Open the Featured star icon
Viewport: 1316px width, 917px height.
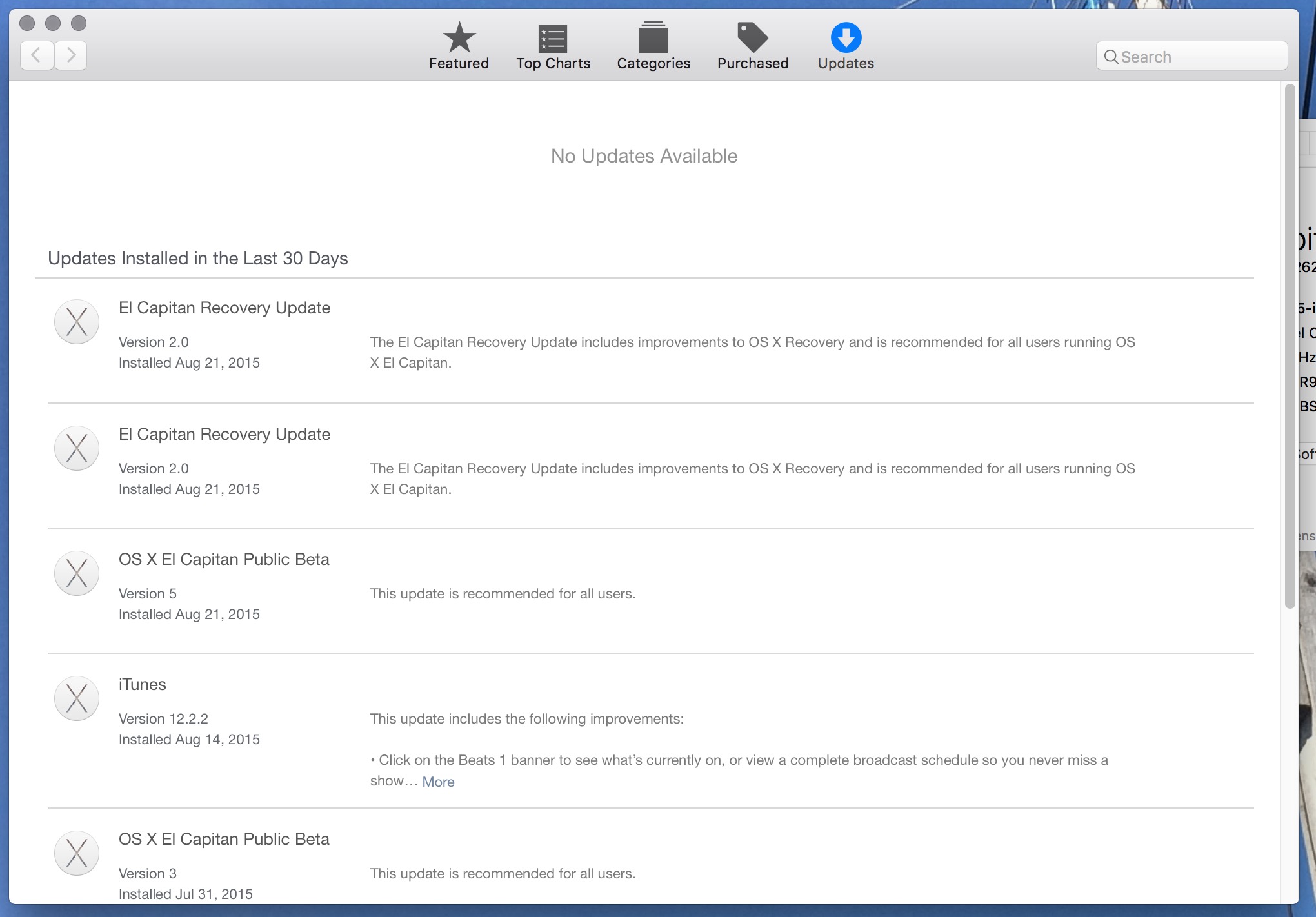(459, 37)
